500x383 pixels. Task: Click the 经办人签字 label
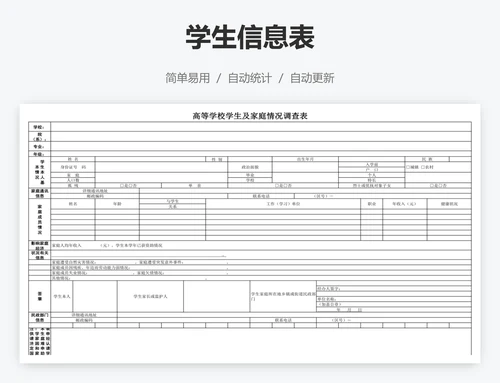[x=329, y=289]
